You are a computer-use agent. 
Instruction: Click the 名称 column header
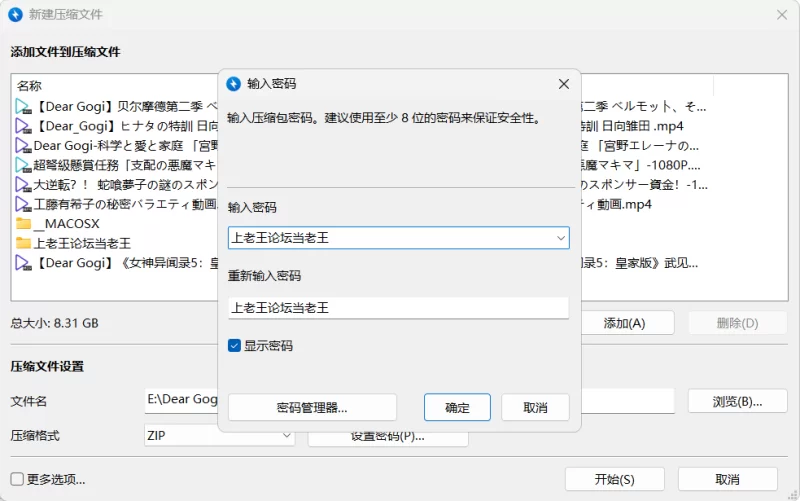[x=30, y=86]
